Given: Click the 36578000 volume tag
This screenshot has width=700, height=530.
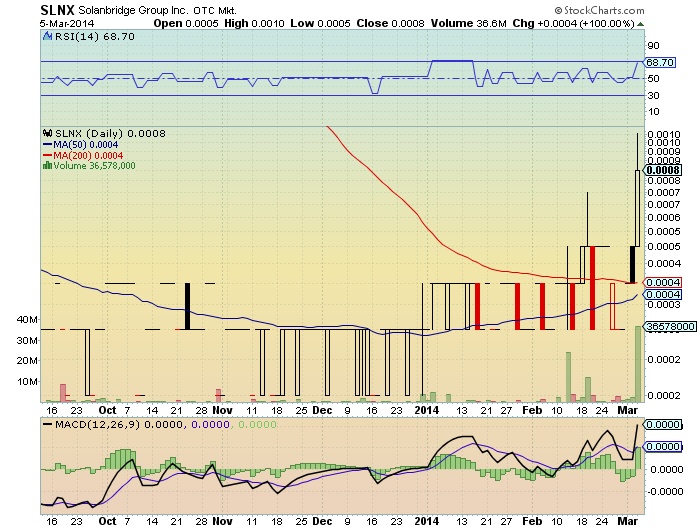Looking at the screenshot, I should click(670, 326).
